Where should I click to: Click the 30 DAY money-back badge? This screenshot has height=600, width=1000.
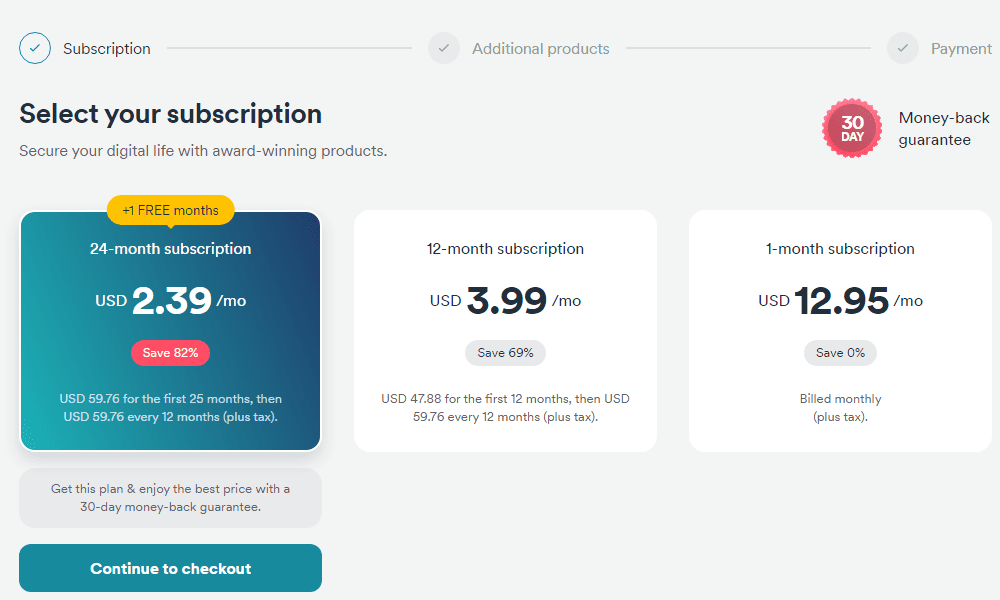pyautogui.click(x=852, y=128)
